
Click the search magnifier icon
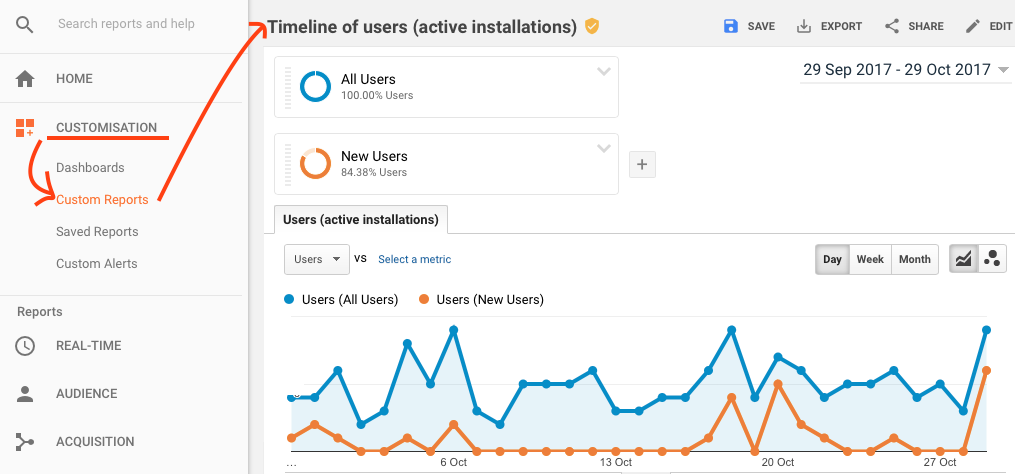(x=25, y=25)
